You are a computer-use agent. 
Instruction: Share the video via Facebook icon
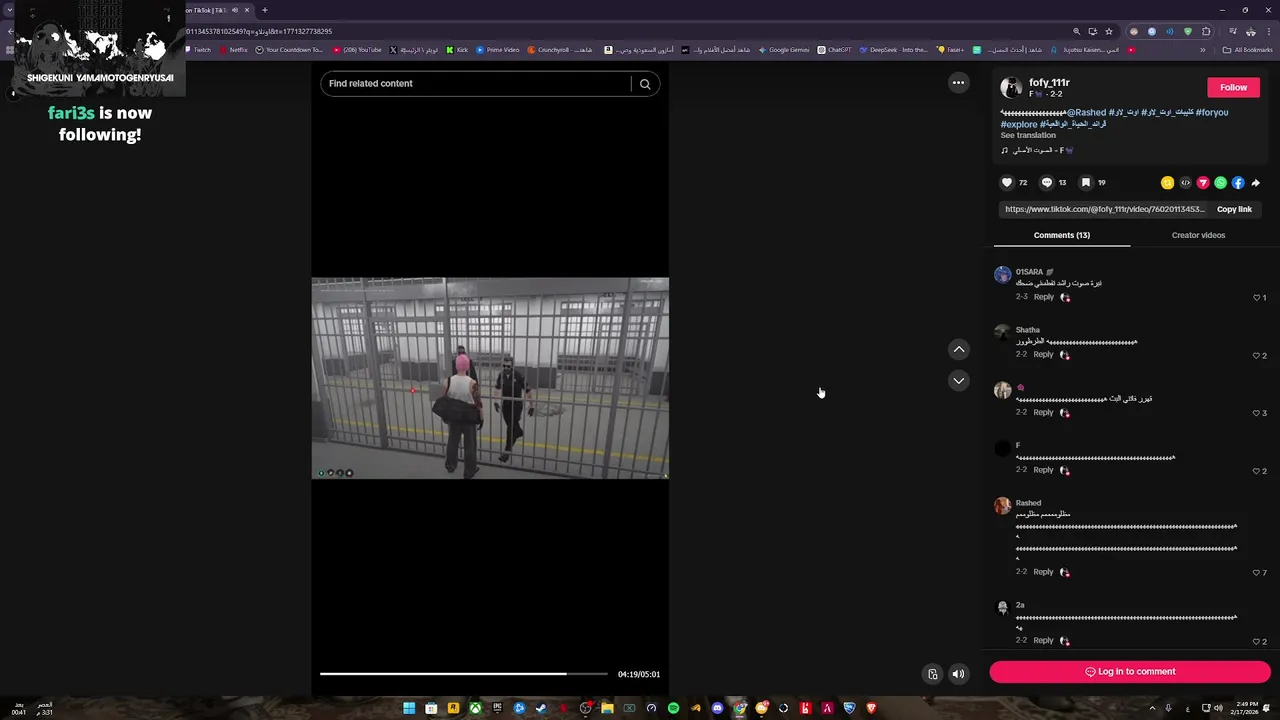click(1238, 183)
